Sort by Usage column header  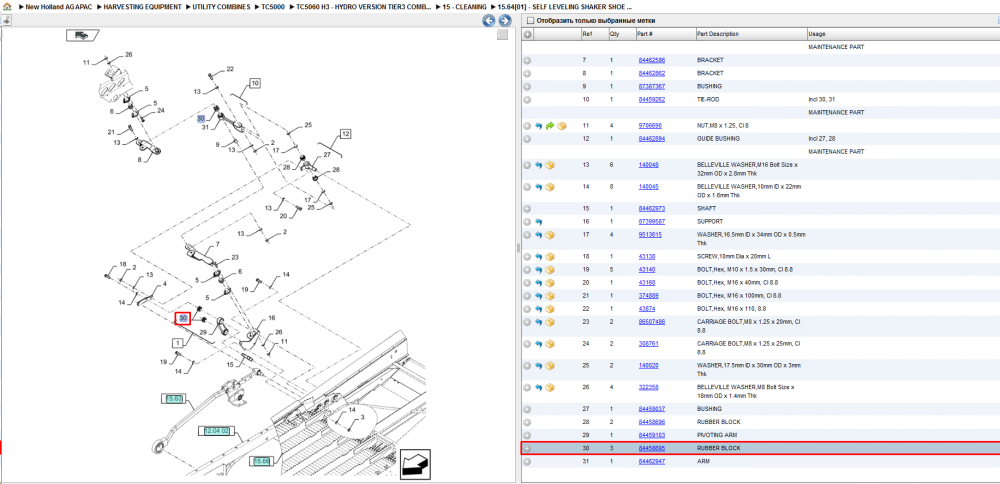click(x=903, y=34)
